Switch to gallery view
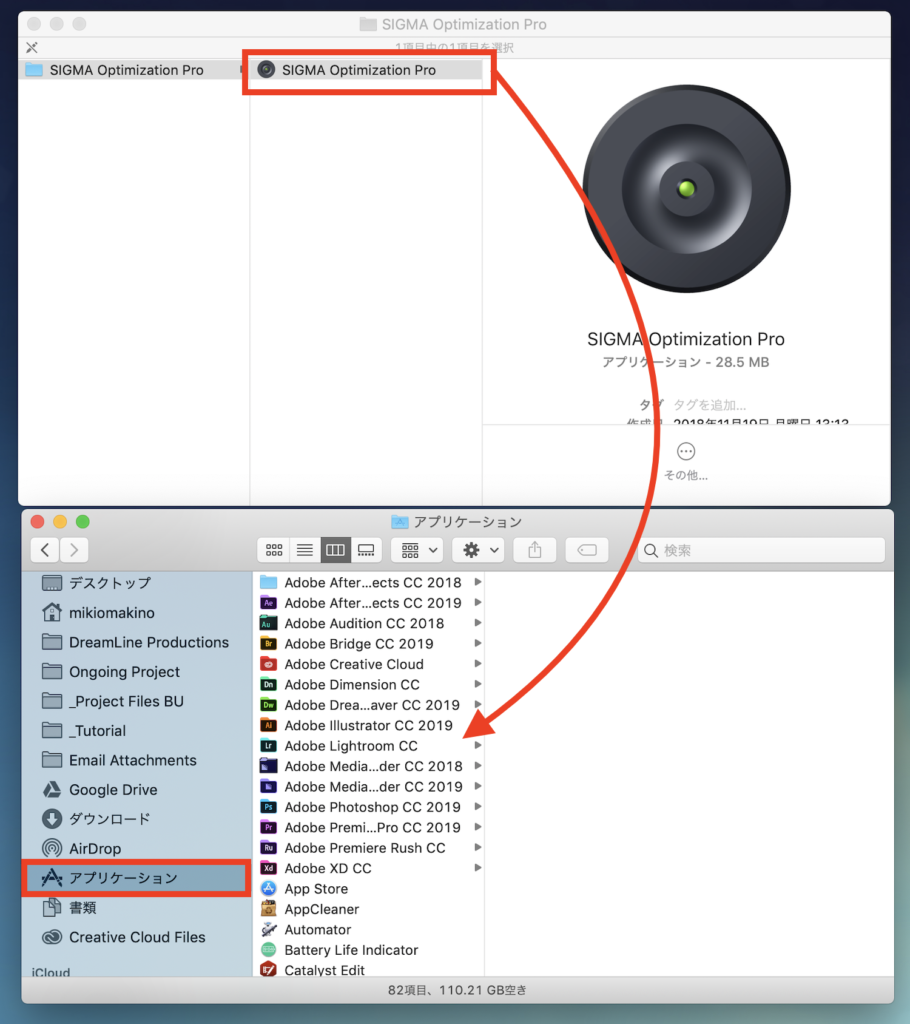910x1024 pixels. [366, 550]
